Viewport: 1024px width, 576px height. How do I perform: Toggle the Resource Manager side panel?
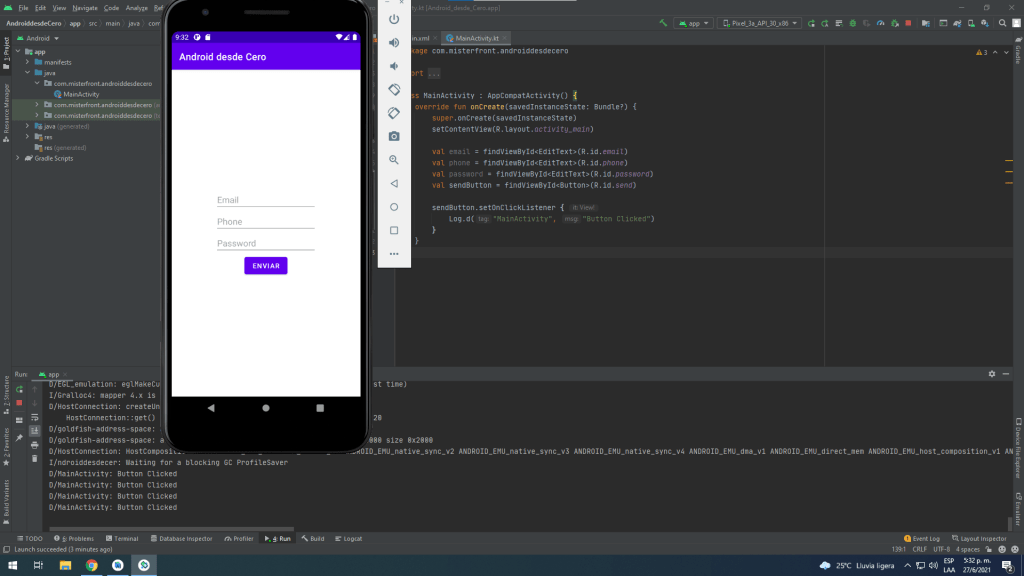pos(6,113)
